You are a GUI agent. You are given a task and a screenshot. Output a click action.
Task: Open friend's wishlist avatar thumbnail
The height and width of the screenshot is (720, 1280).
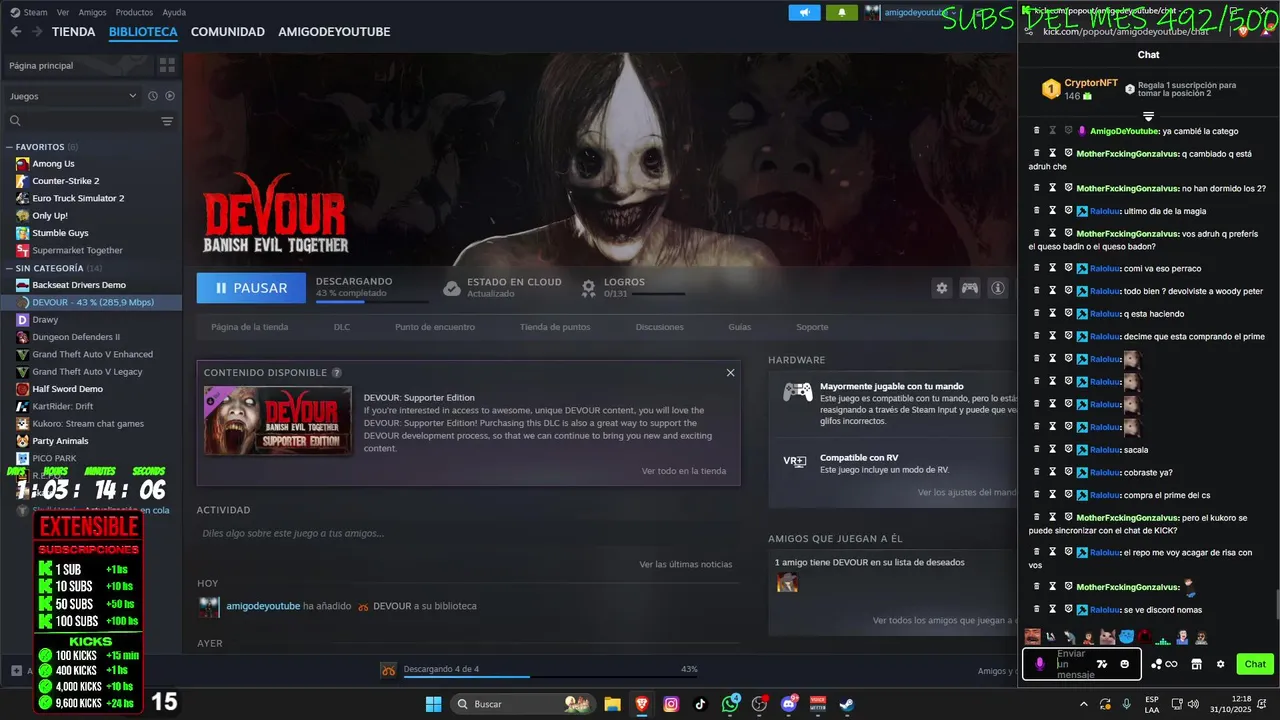pyautogui.click(x=788, y=582)
